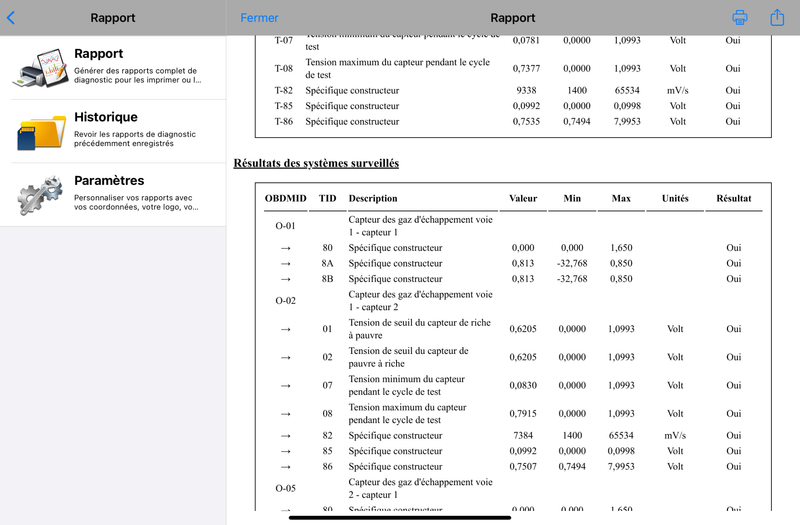
Task: Select the O-01 exhaust sensor row
Action: tap(513, 226)
